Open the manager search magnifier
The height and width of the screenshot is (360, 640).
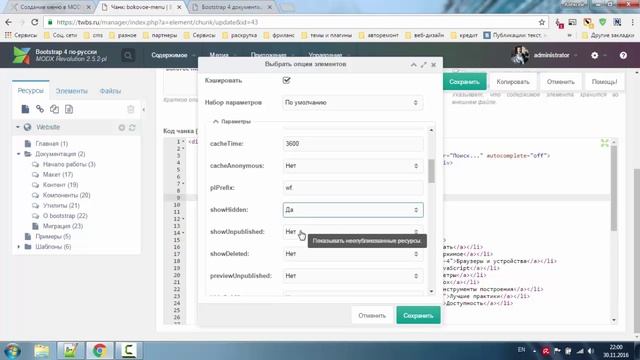tap(128, 55)
